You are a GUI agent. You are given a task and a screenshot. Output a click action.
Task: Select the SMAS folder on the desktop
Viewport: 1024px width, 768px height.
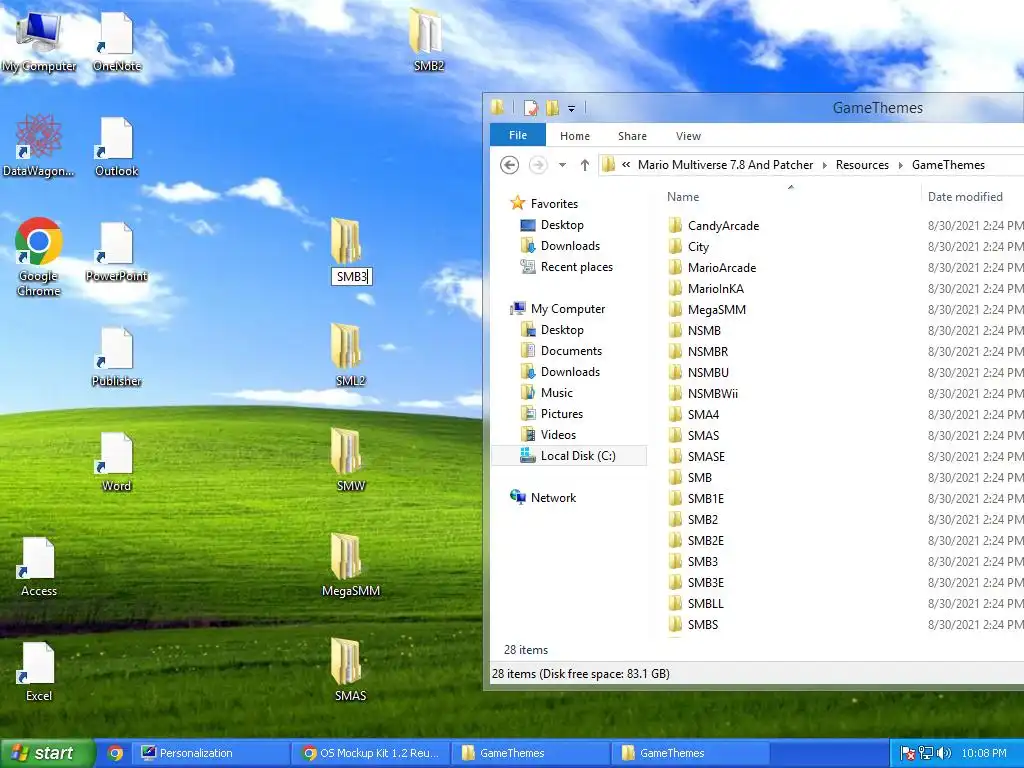point(350,670)
